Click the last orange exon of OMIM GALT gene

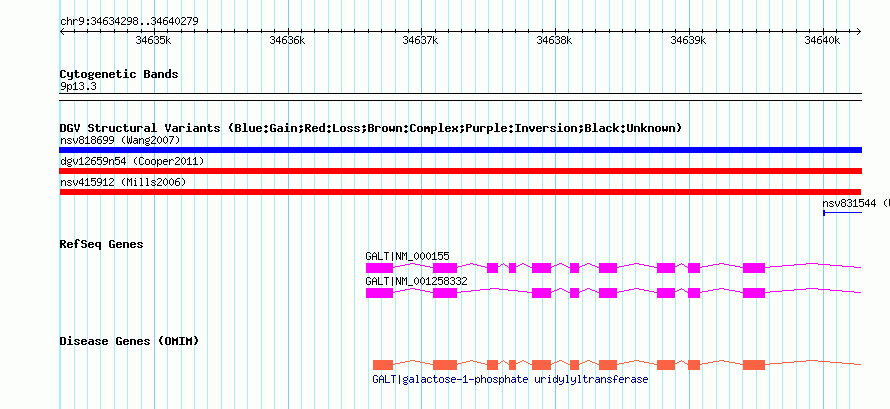coord(754,365)
